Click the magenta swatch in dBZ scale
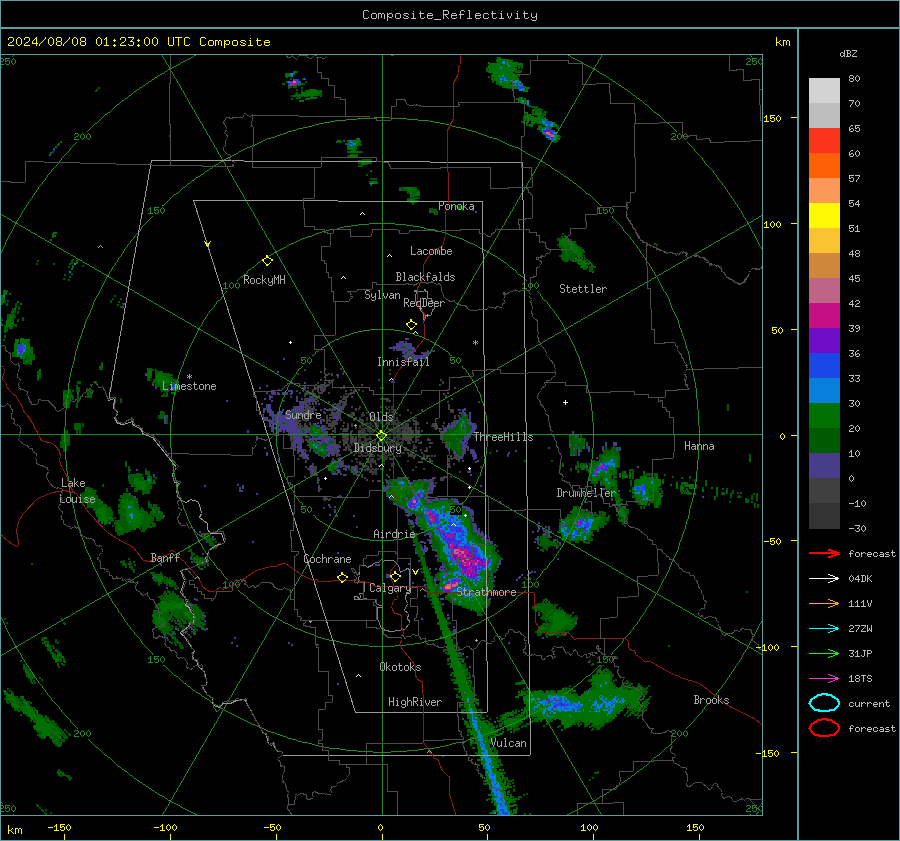 pos(824,315)
